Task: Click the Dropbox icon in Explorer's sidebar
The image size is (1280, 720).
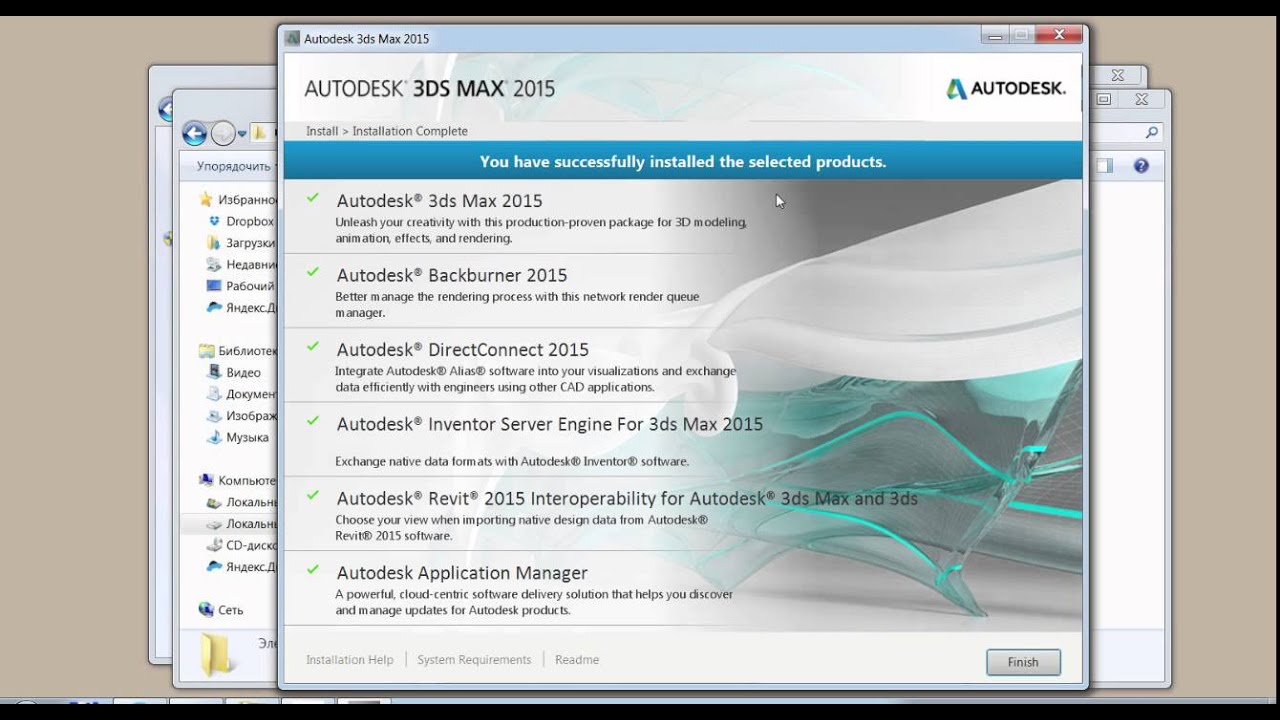Action: (214, 221)
